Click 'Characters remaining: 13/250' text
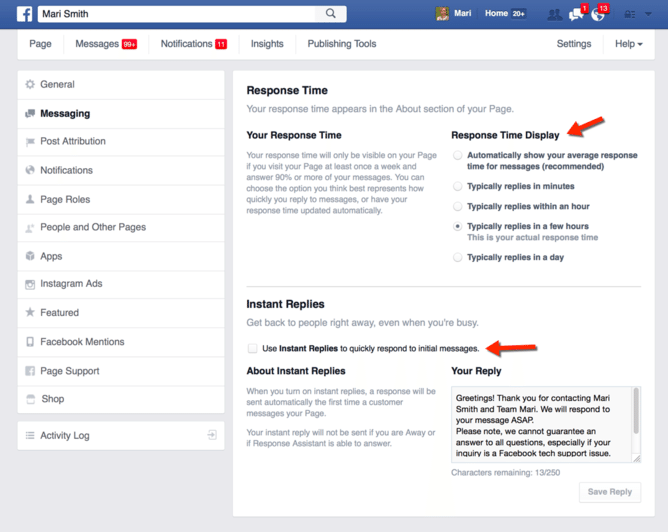This screenshot has width=668, height=532. pos(506,472)
